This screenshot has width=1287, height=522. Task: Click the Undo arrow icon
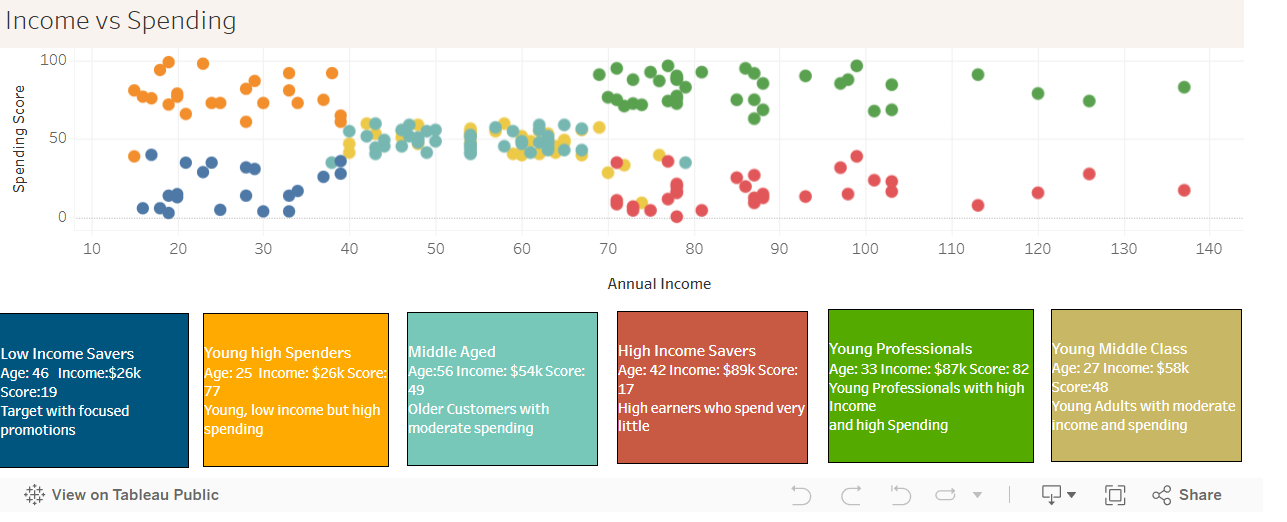click(800, 495)
